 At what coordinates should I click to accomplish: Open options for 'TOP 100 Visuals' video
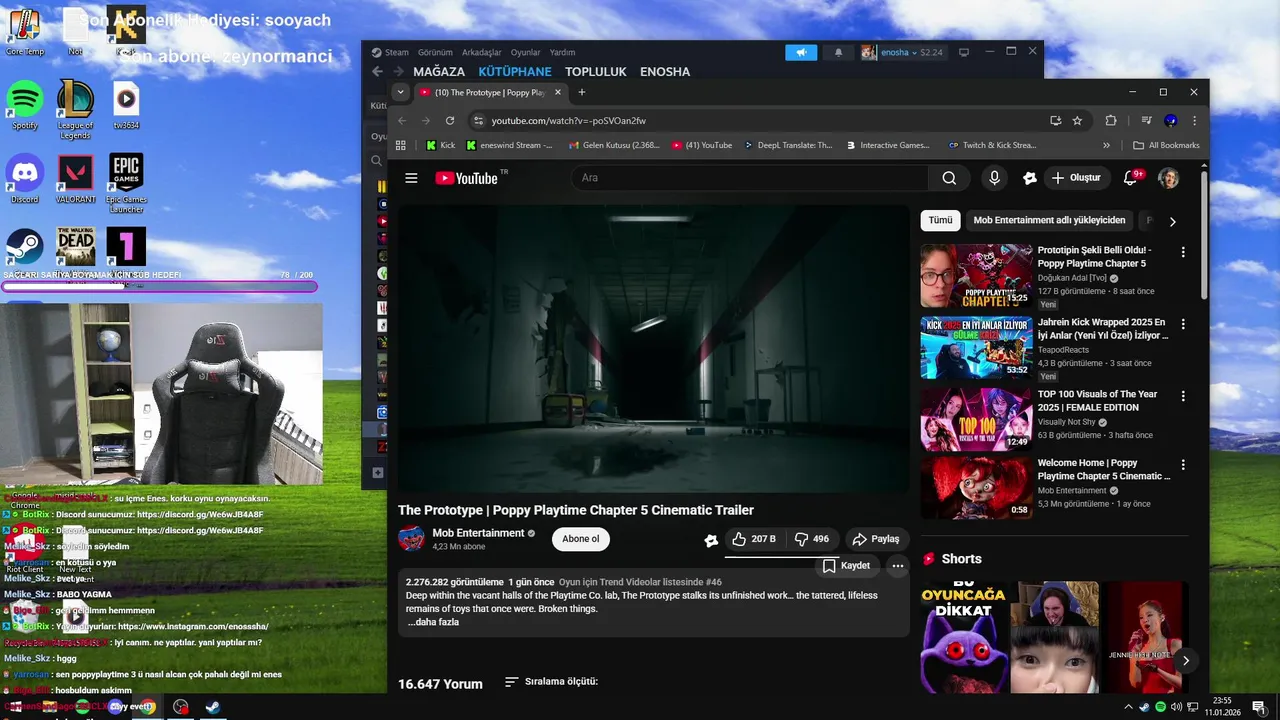[x=1183, y=397]
